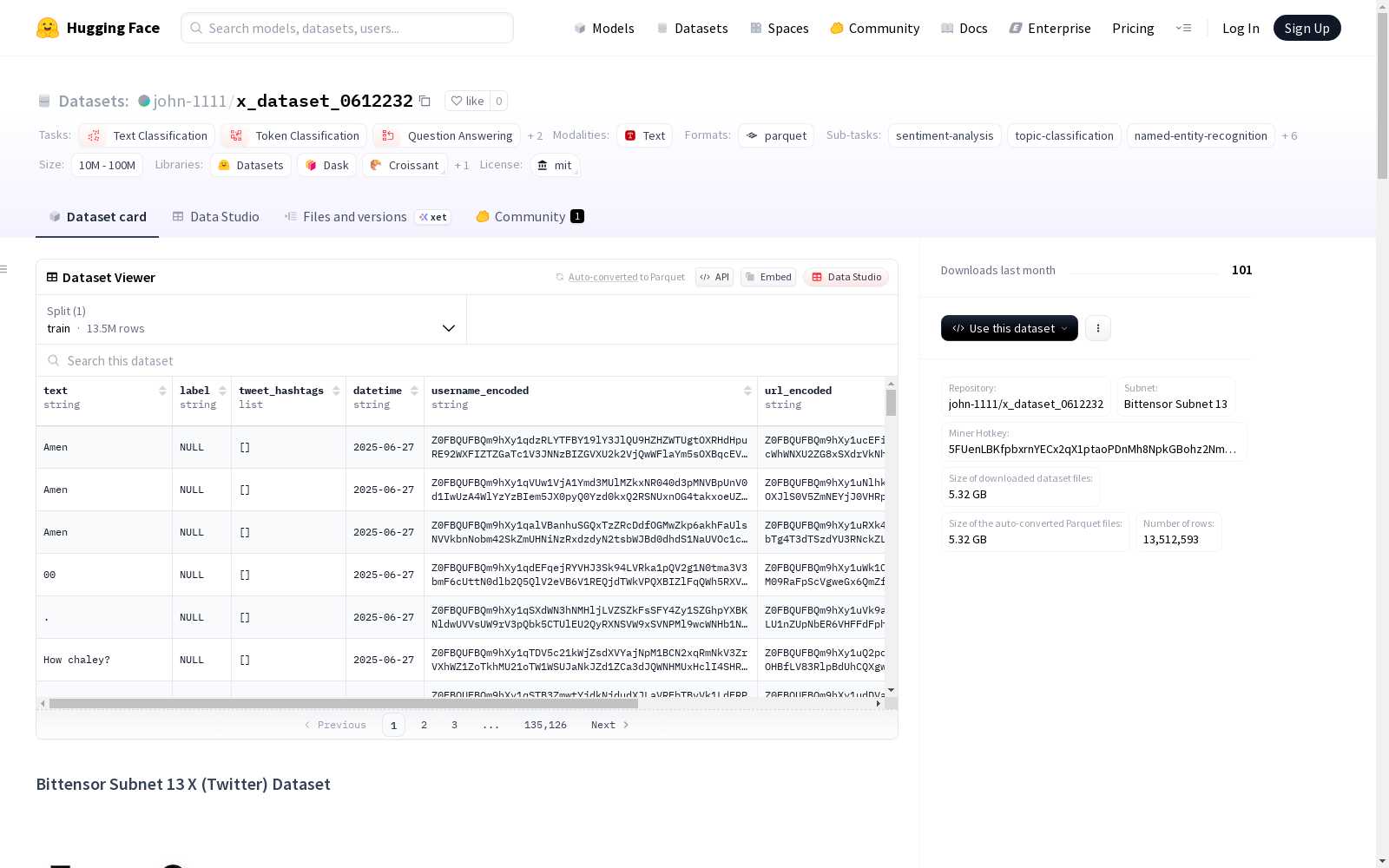This screenshot has height=868, width=1389.
Task: Go to the Pricing page
Action: point(1133,28)
